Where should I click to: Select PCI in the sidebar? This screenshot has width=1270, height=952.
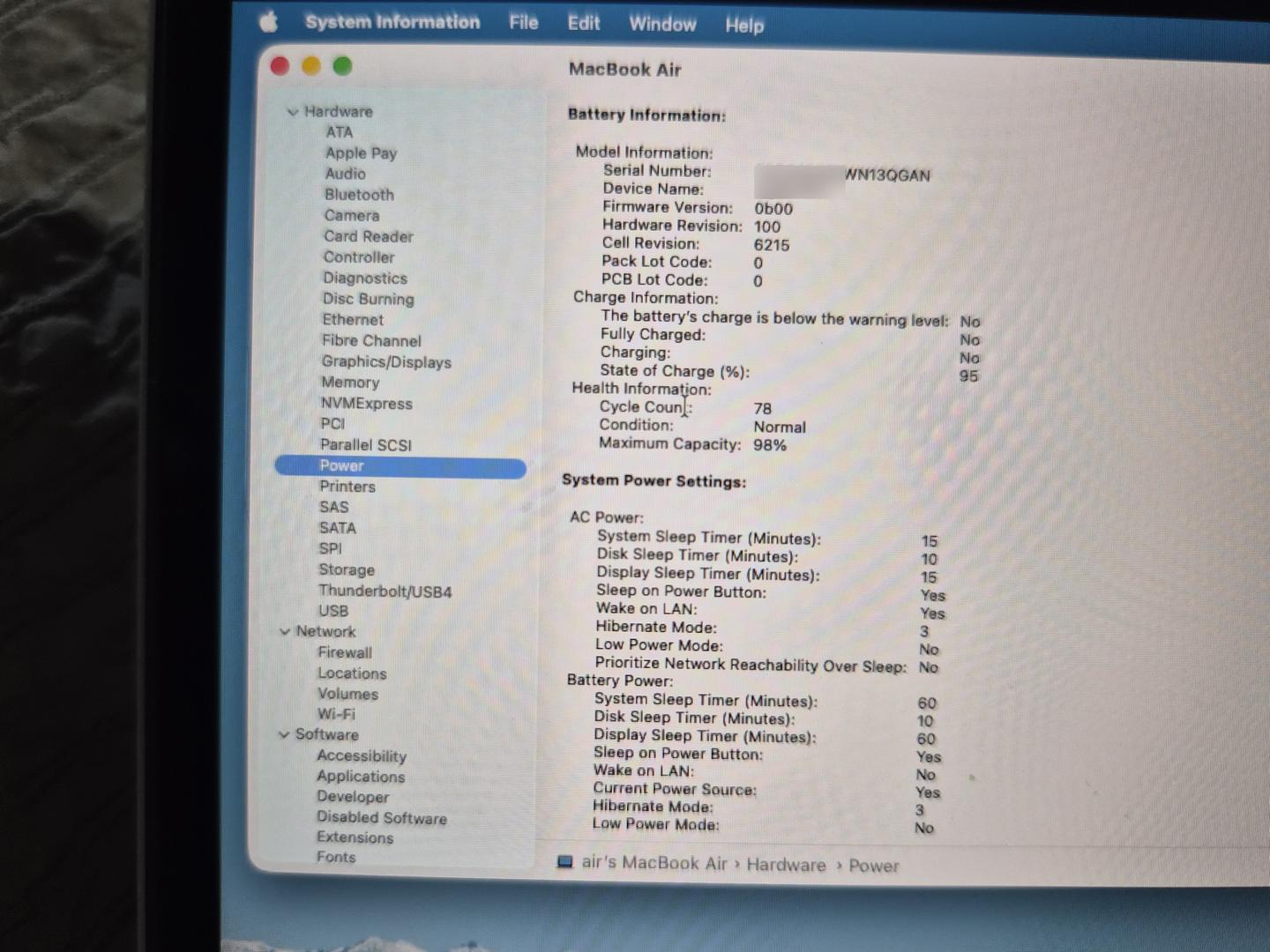coord(332,424)
